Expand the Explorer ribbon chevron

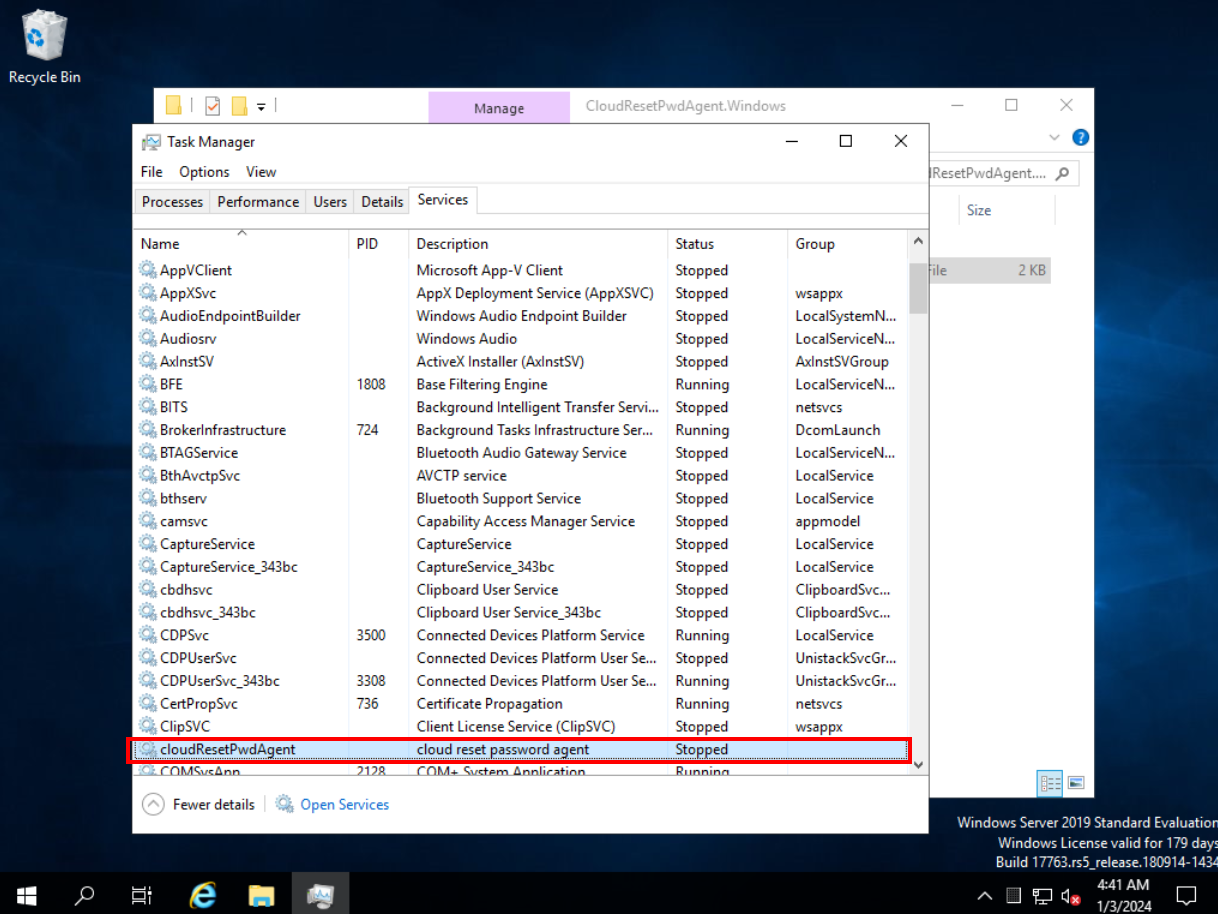point(1054,138)
